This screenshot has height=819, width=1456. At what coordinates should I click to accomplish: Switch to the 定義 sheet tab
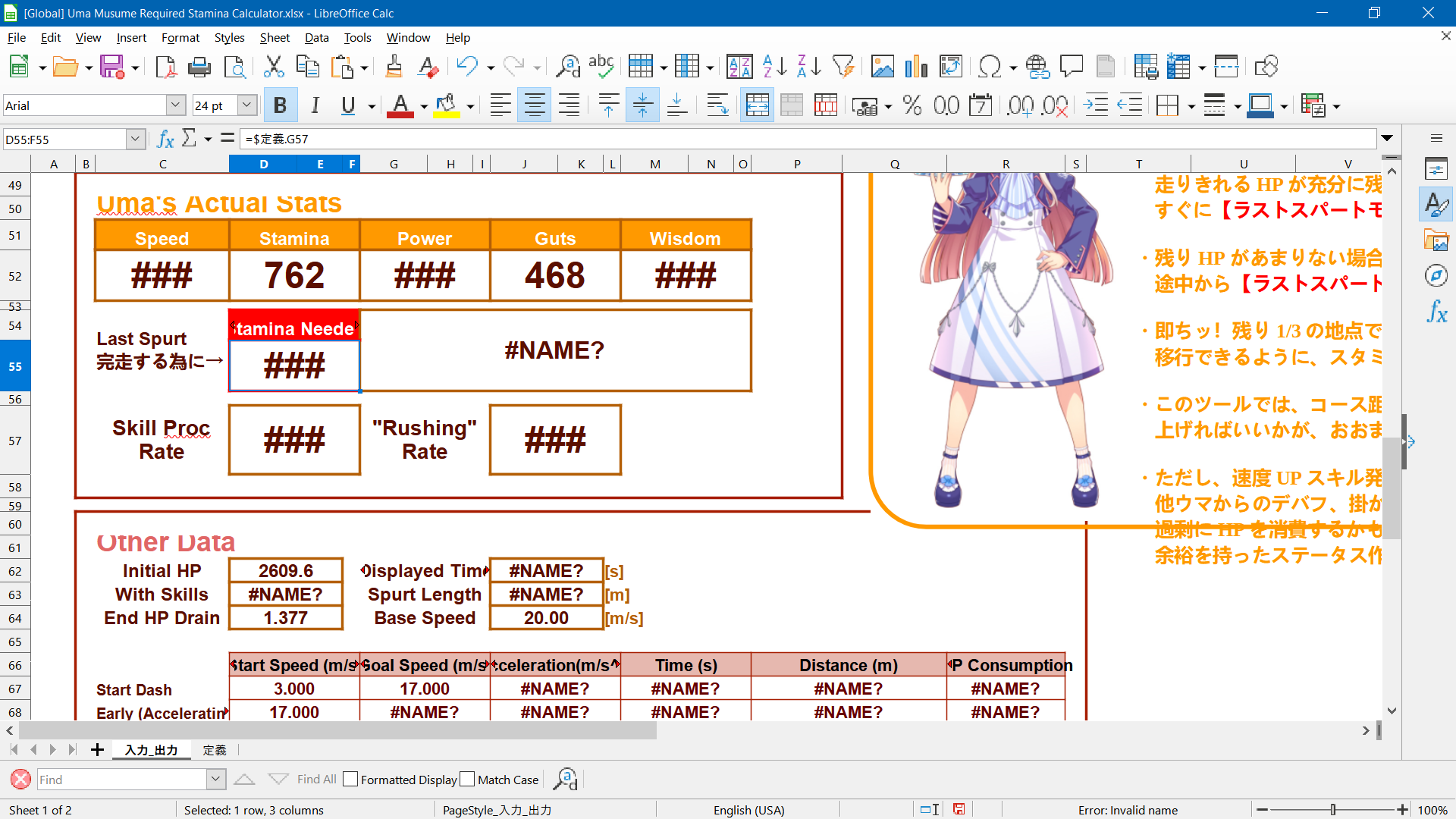pyautogui.click(x=215, y=749)
